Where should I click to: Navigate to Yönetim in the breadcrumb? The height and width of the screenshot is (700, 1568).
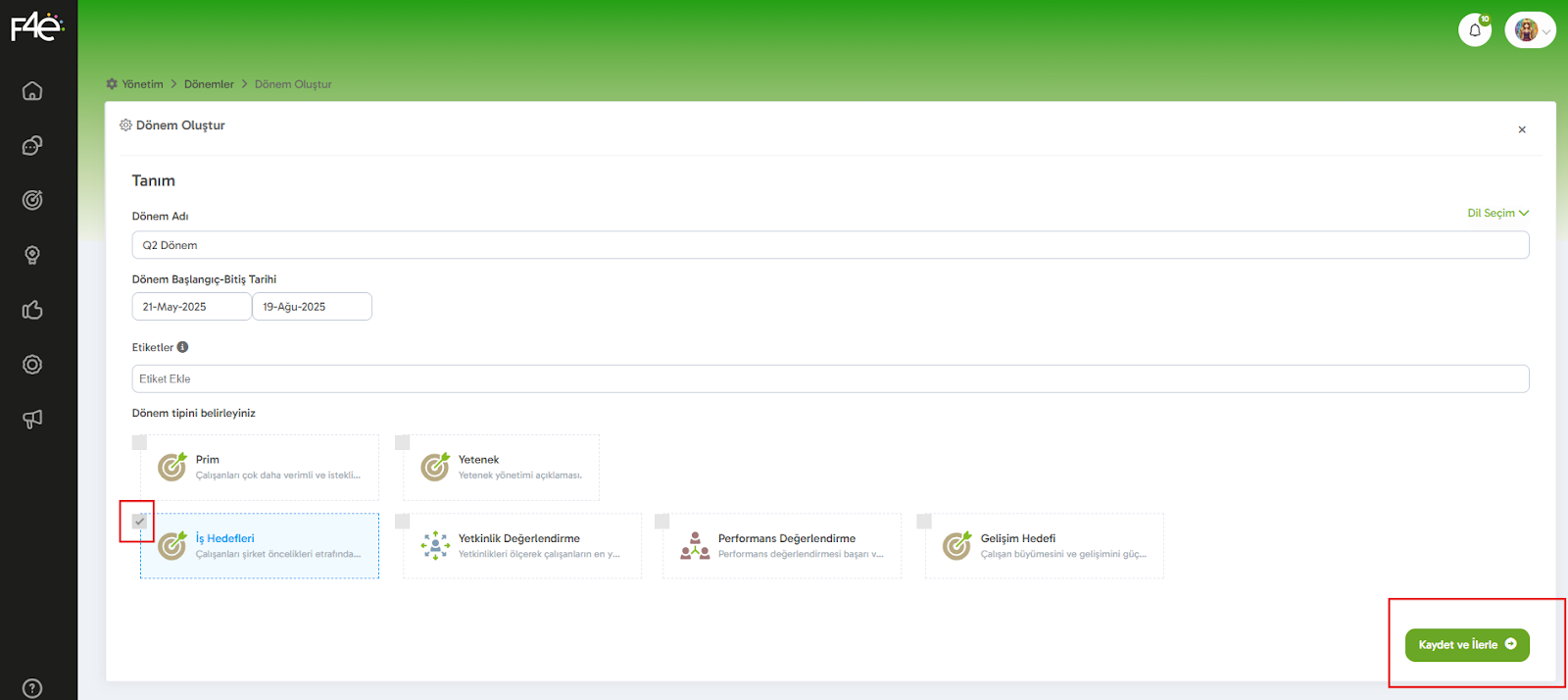142,84
